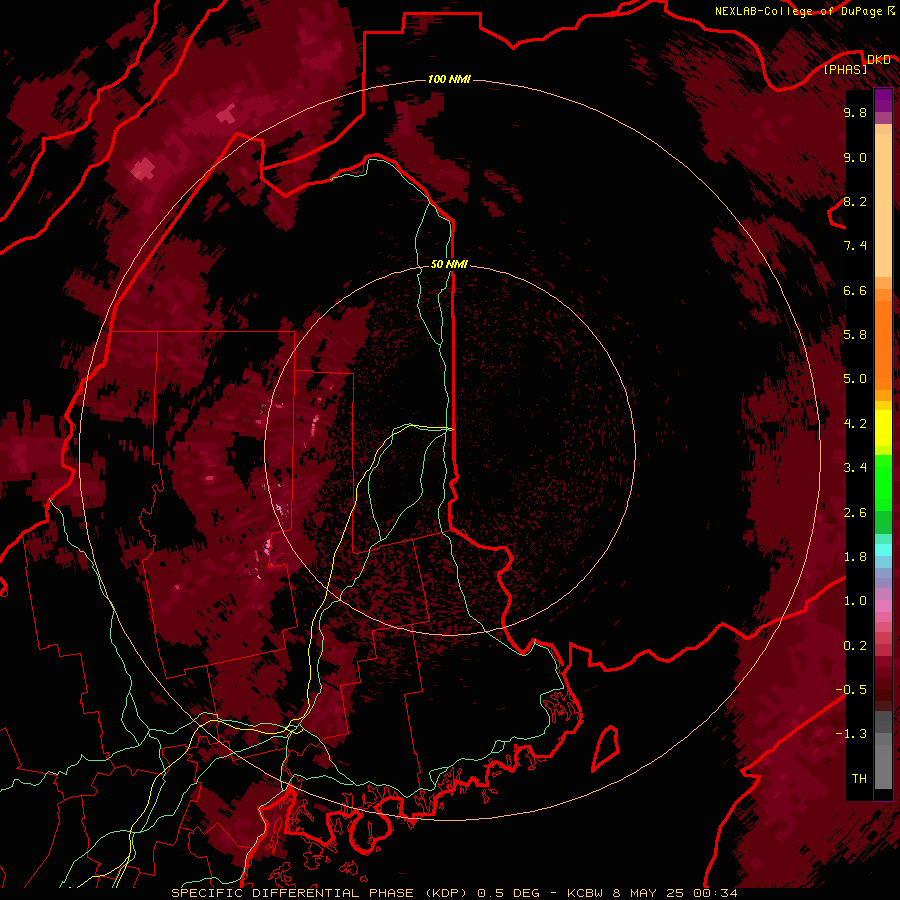This screenshot has height=900, width=900.
Task: Select the 5.8 value on color scale
Action: click(855, 335)
